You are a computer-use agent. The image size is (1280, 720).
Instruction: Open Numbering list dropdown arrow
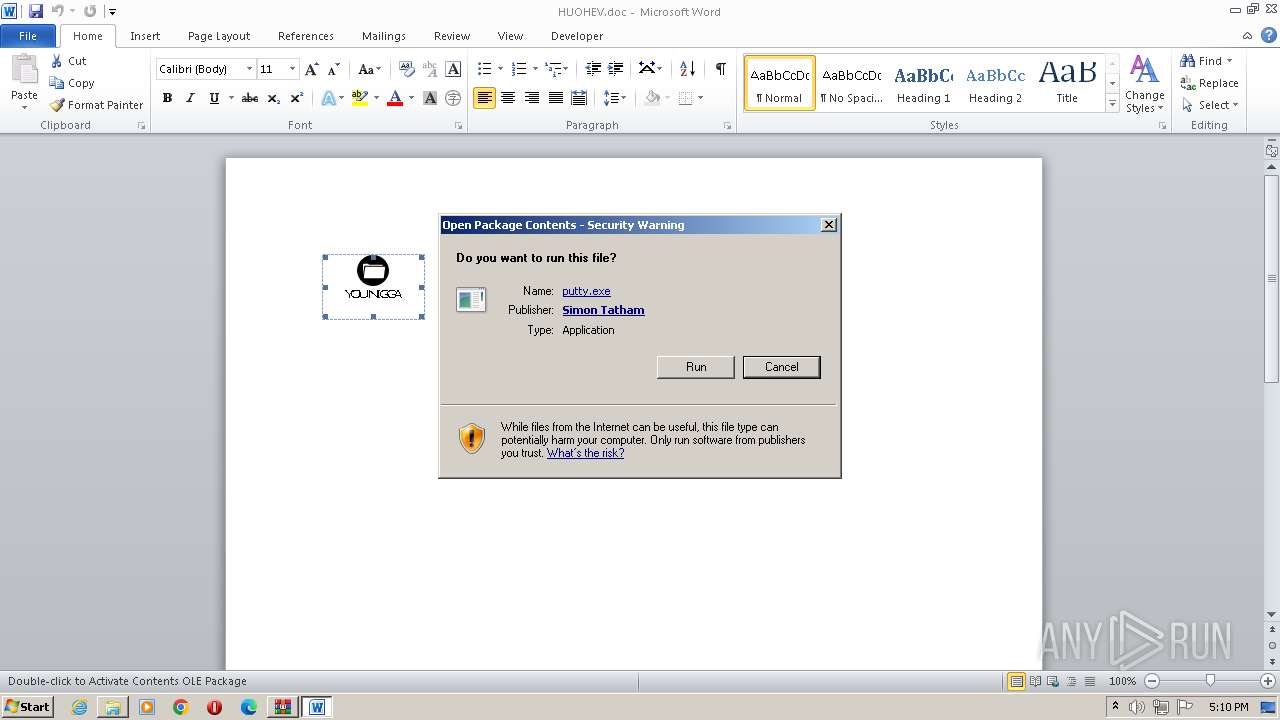(x=535, y=69)
